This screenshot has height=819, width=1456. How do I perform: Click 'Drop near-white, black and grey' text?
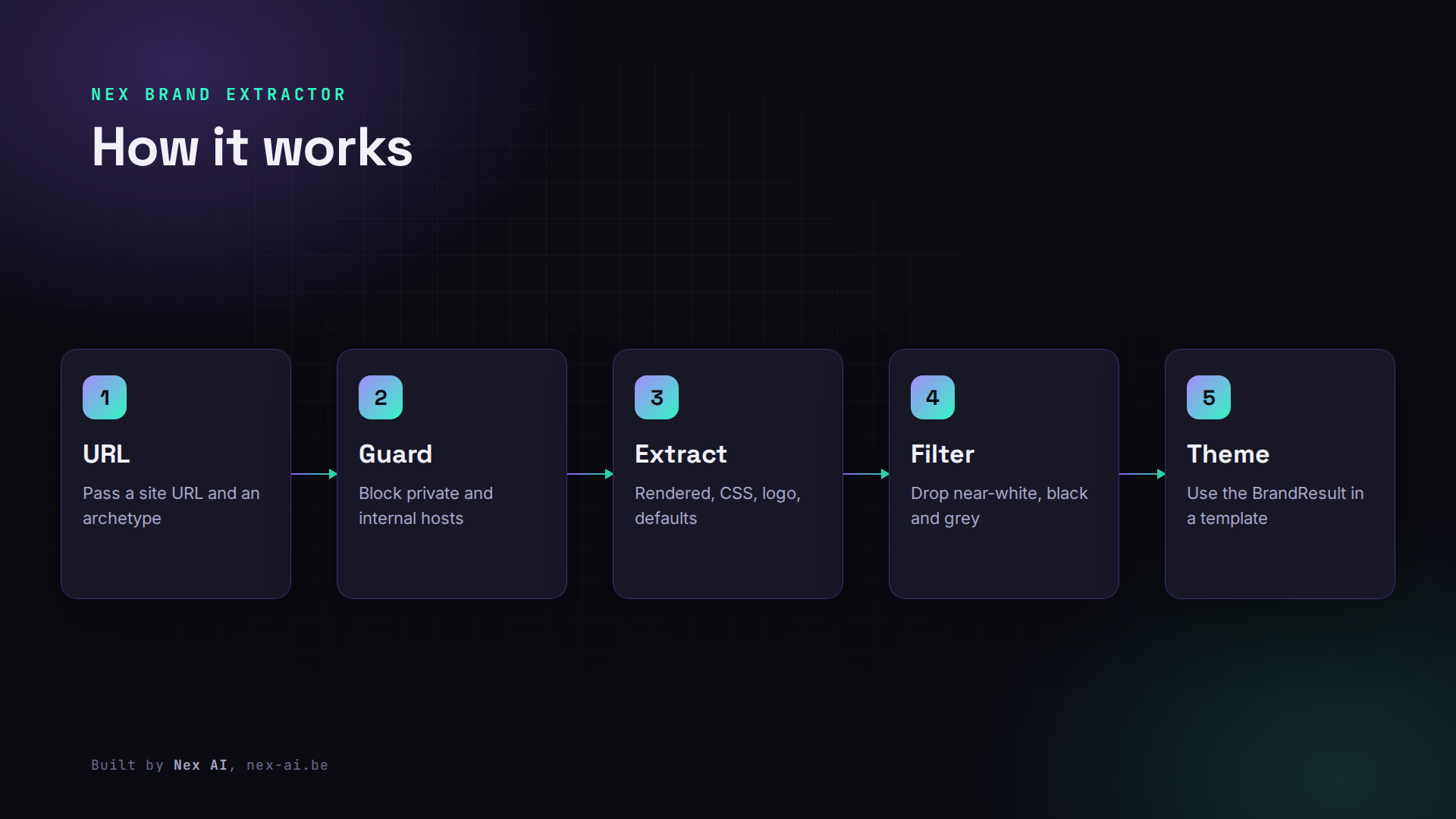pos(999,506)
